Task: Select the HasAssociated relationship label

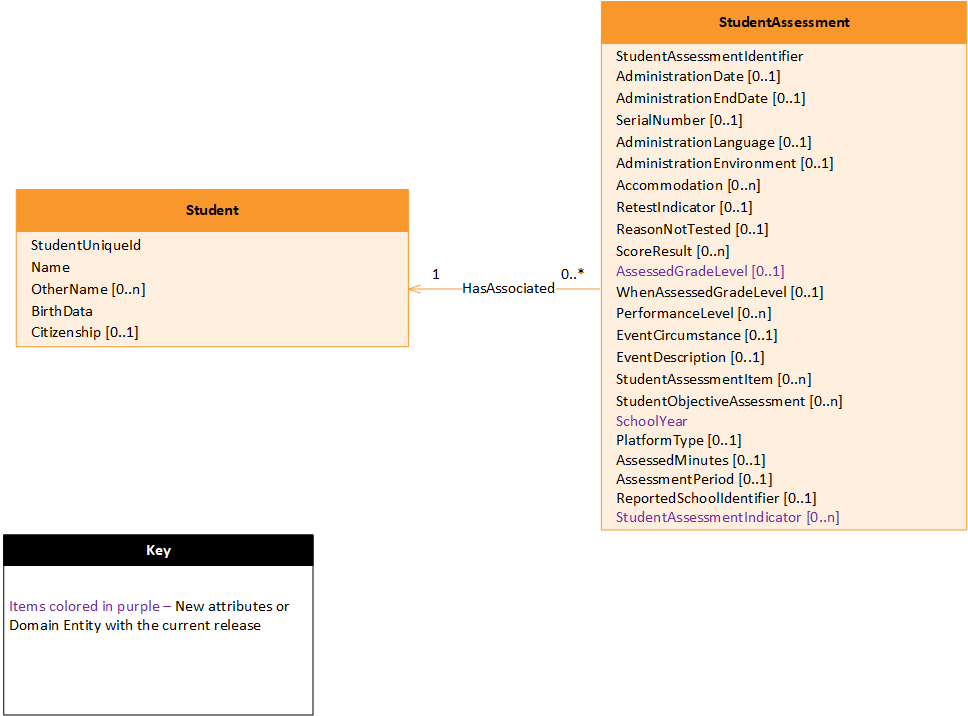Action: pos(509,288)
